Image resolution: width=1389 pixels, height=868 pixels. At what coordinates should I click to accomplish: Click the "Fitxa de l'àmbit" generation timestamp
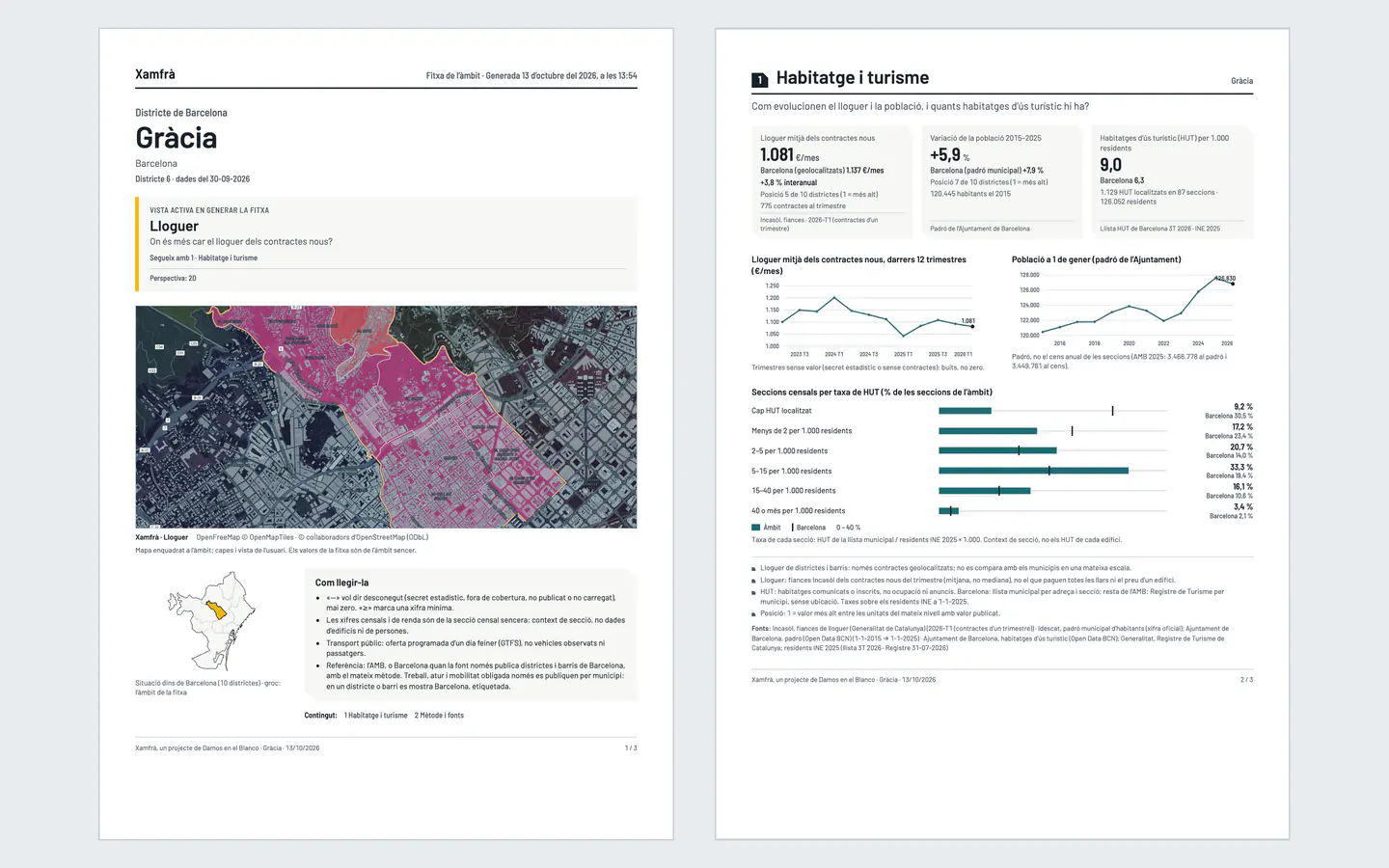pyautogui.click(x=531, y=75)
